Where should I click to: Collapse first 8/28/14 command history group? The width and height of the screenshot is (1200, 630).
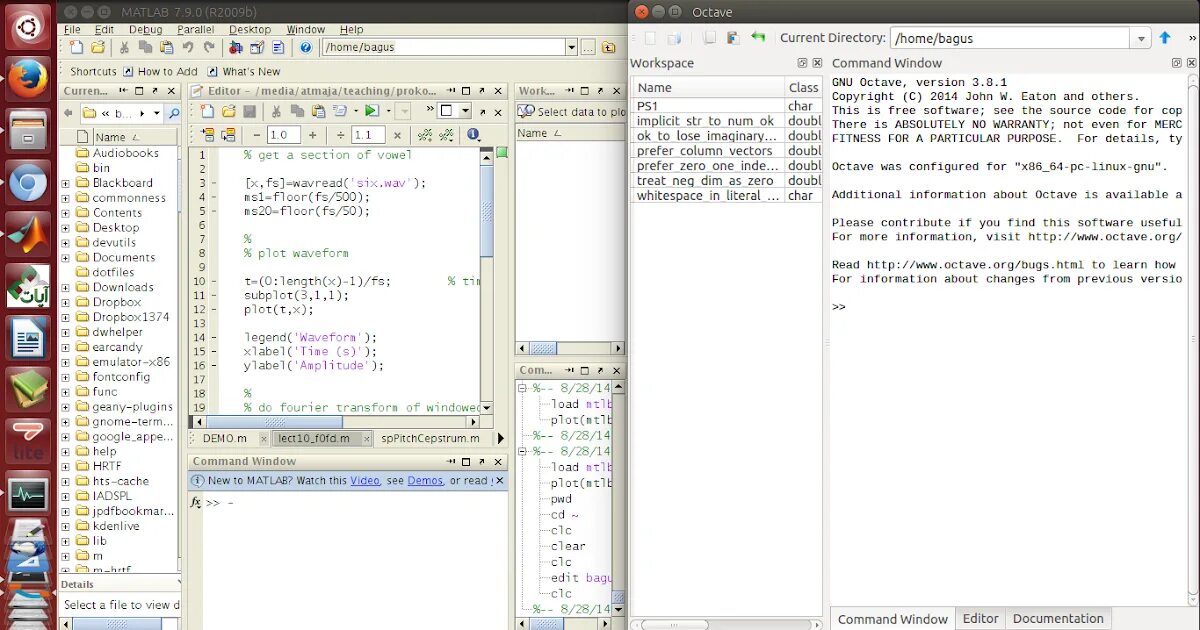(x=523, y=388)
